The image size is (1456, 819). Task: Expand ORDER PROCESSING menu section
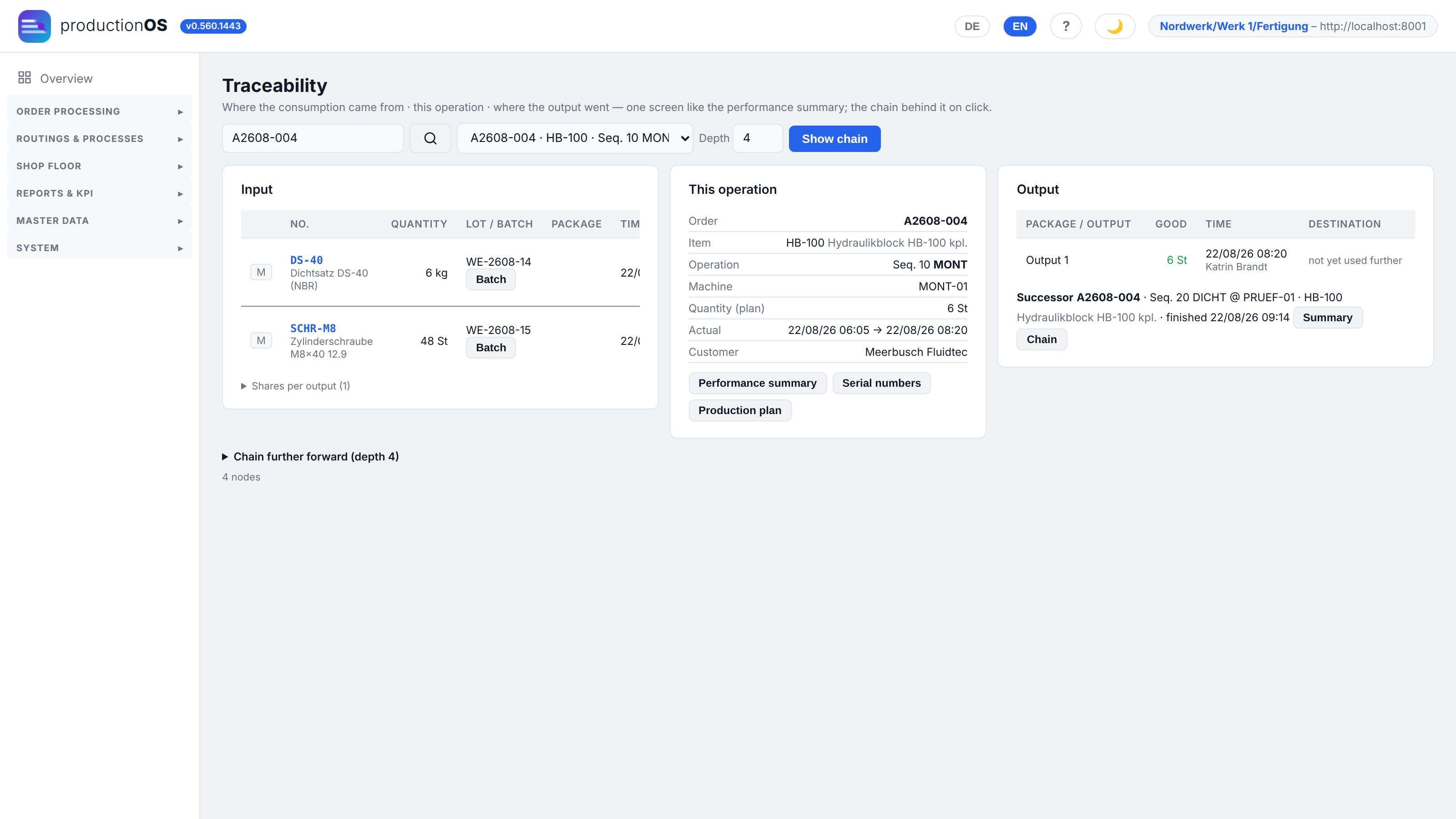(x=100, y=111)
